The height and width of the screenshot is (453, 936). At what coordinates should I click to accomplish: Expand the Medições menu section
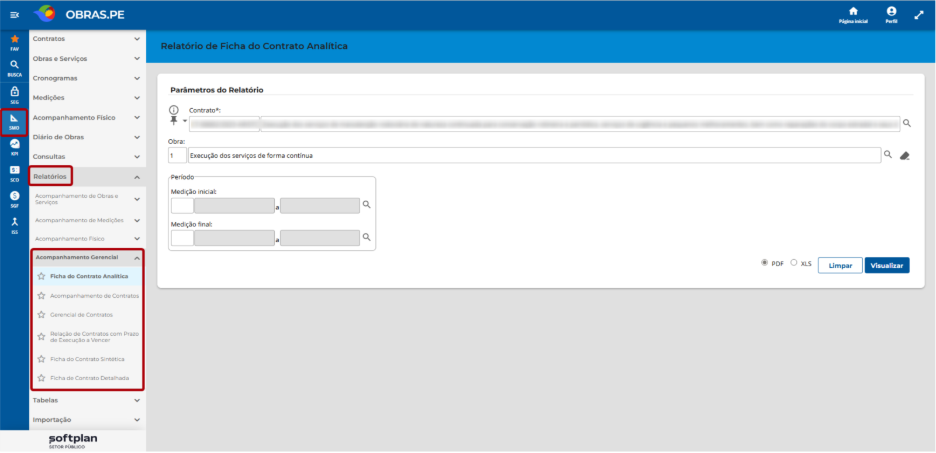click(x=87, y=98)
